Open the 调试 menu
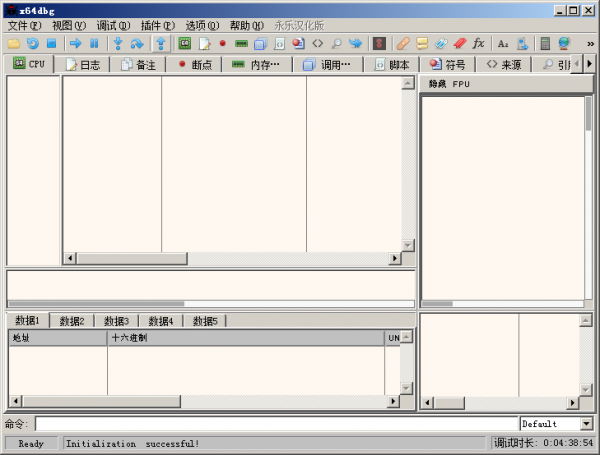The image size is (600, 455). click(x=113, y=25)
